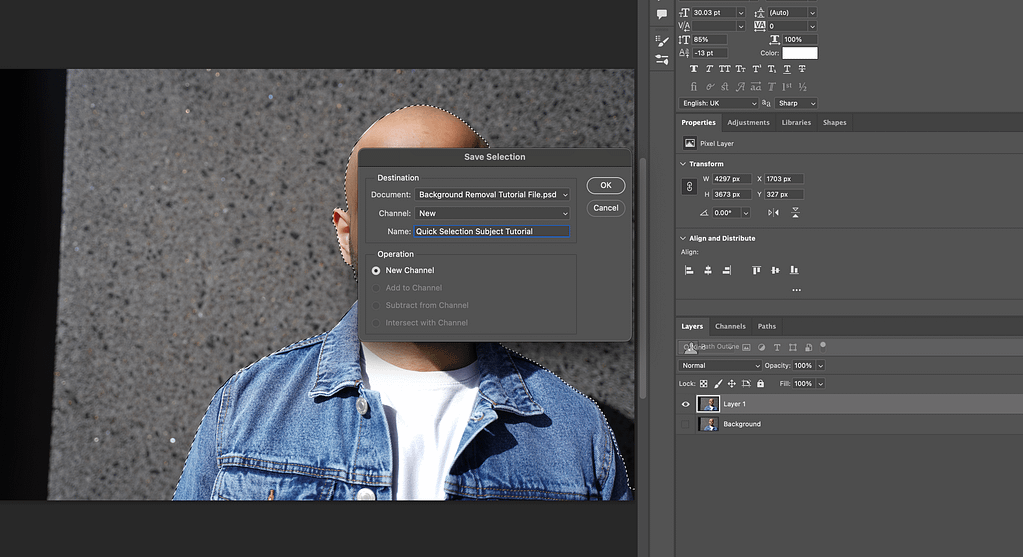
Task: Toggle the underline text style icon
Action: 788,69
